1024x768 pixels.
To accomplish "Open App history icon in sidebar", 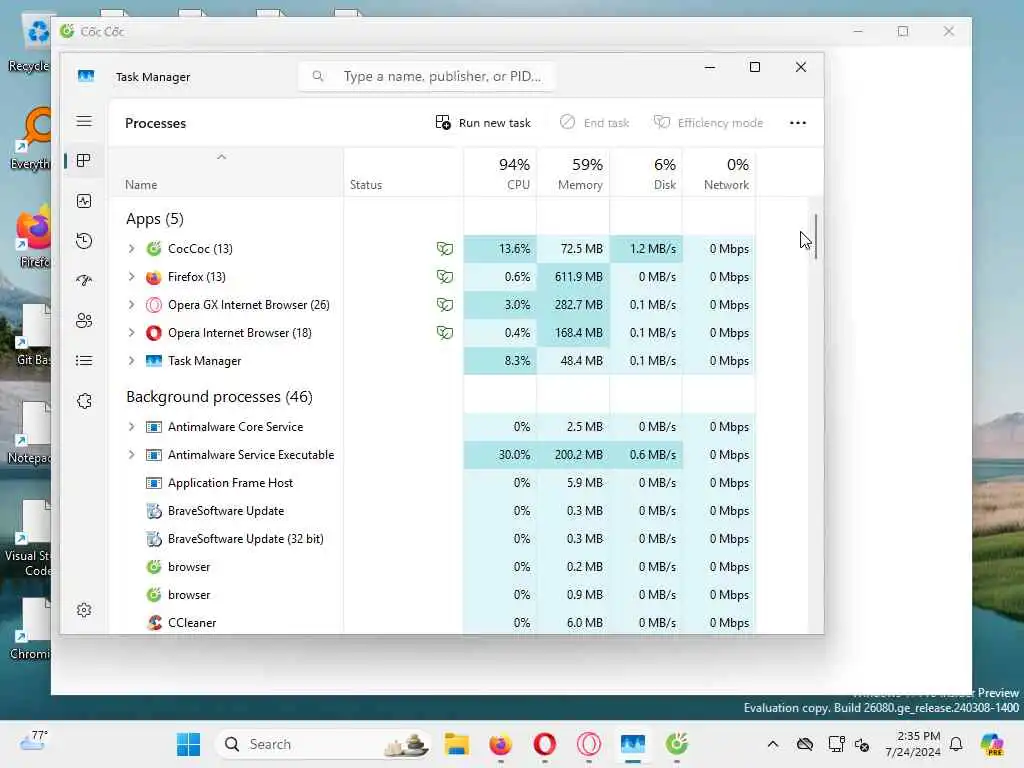I will [84, 241].
